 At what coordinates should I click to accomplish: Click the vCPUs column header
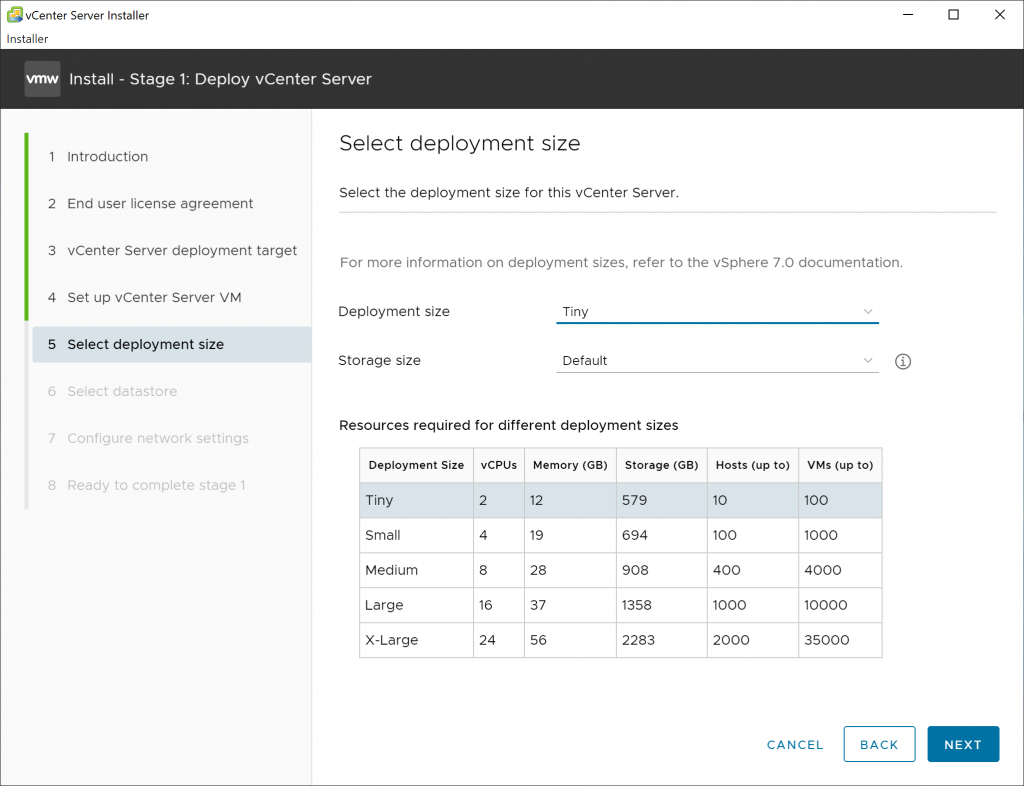[x=499, y=465]
